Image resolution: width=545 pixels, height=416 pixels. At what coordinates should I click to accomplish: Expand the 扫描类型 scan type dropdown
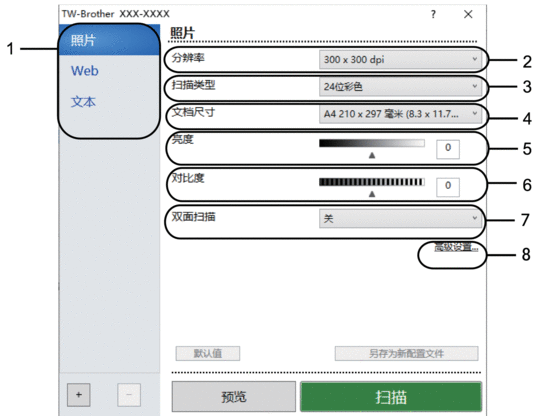[x=400, y=87]
